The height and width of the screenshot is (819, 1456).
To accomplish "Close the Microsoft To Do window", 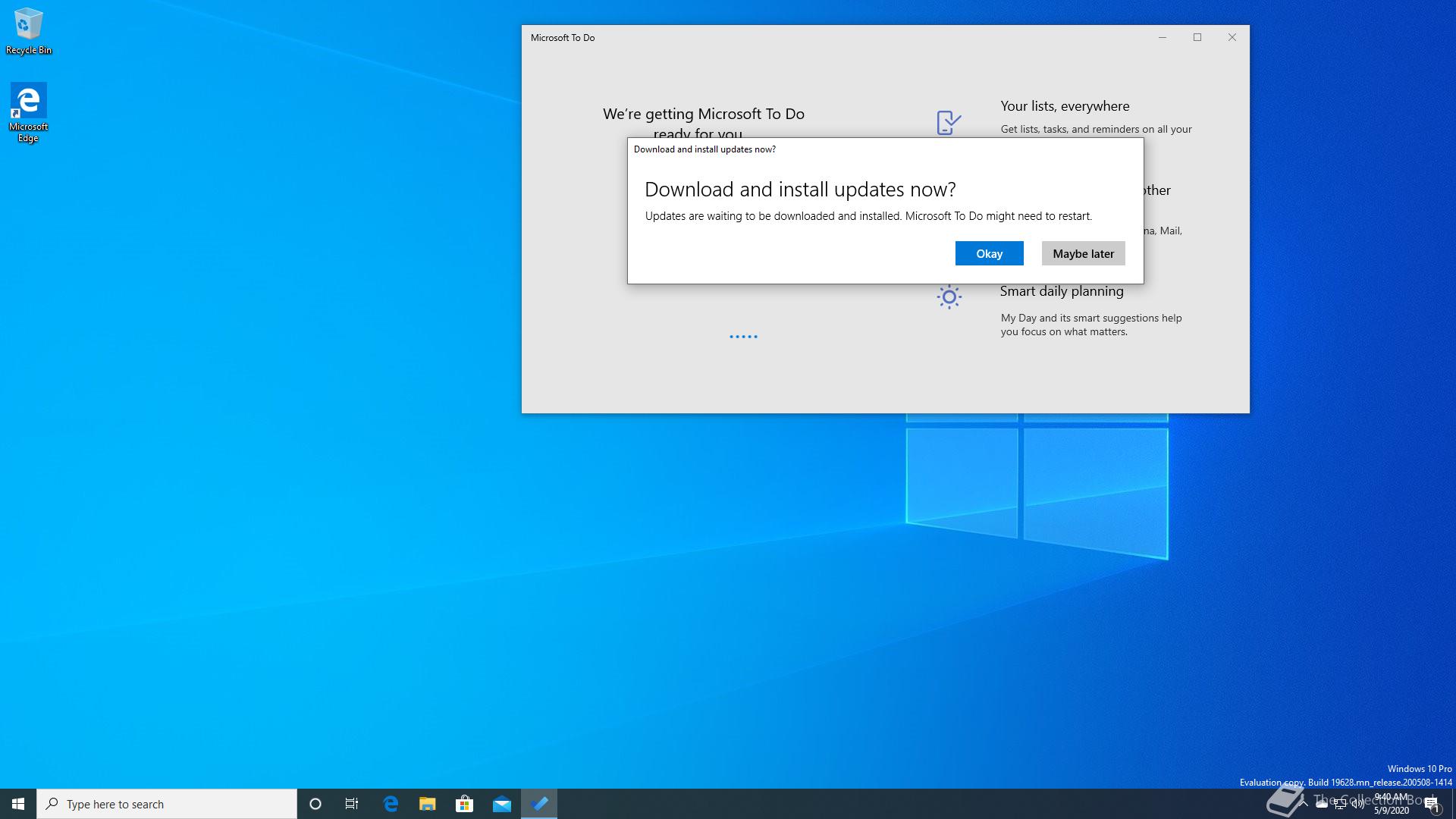I will tap(1232, 37).
